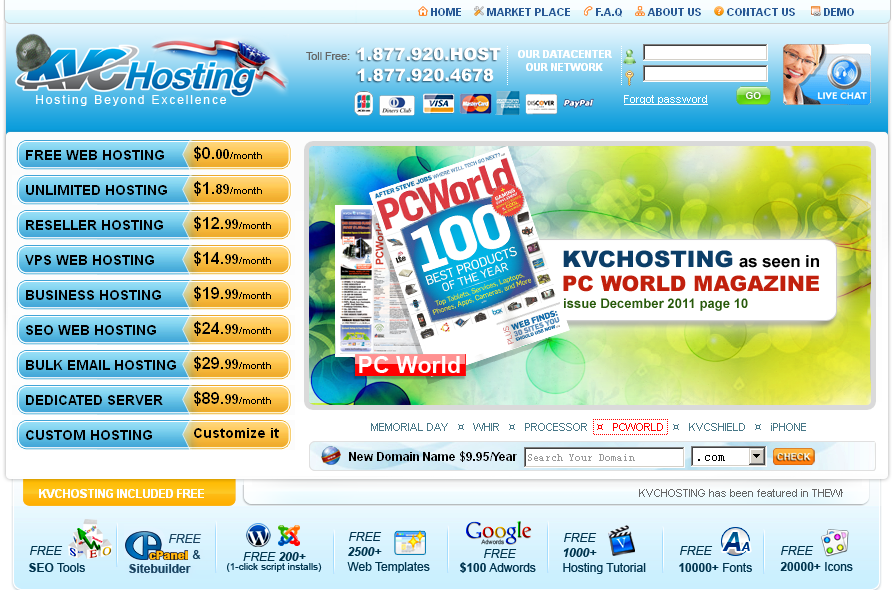Image resolution: width=895 pixels, height=590 pixels.
Task: Open the Live Chat support icon
Action: 827,74
